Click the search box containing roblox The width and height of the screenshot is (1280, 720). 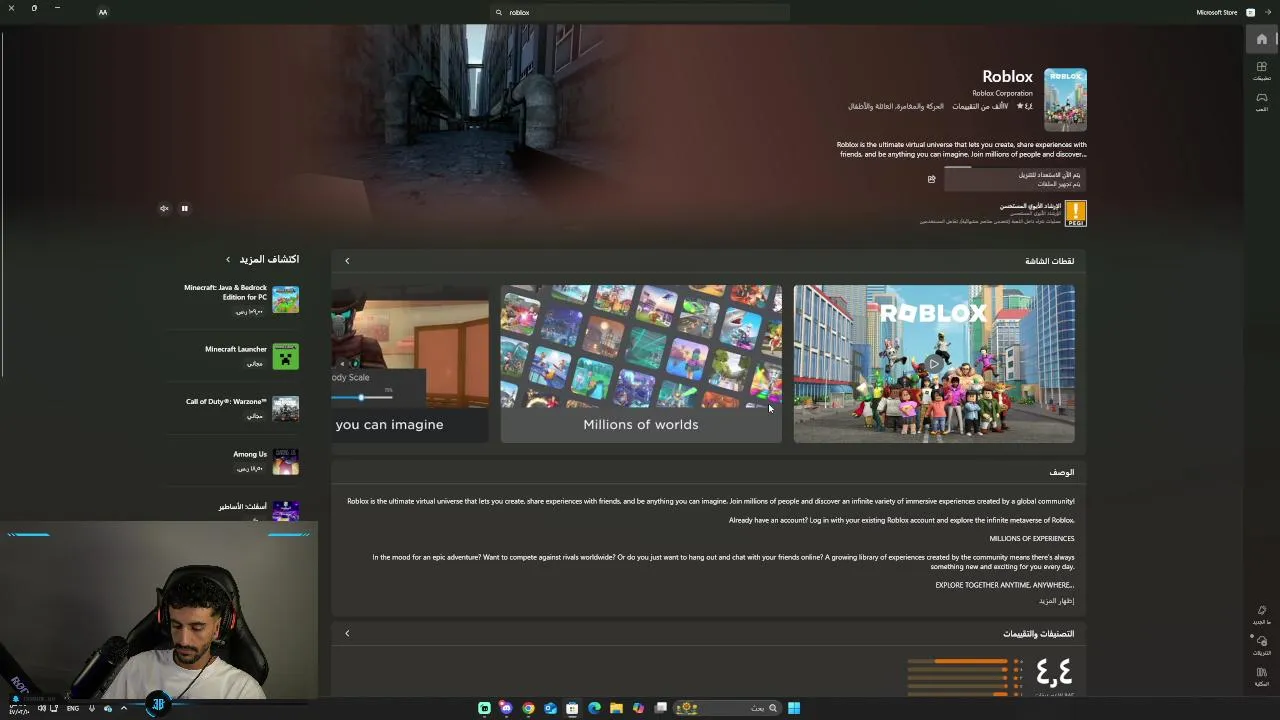click(640, 12)
